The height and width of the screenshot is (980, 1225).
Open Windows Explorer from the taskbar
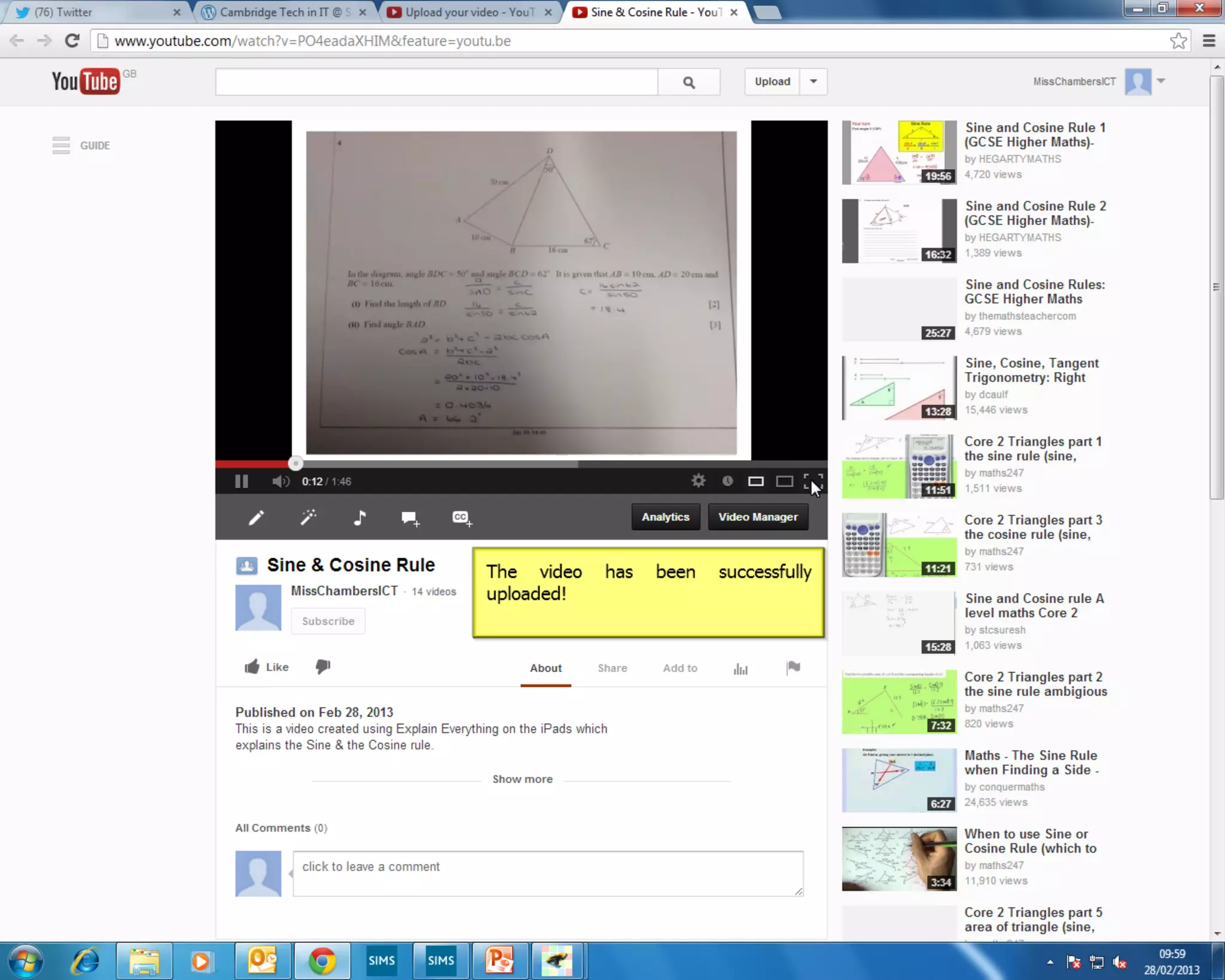click(x=144, y=961)
